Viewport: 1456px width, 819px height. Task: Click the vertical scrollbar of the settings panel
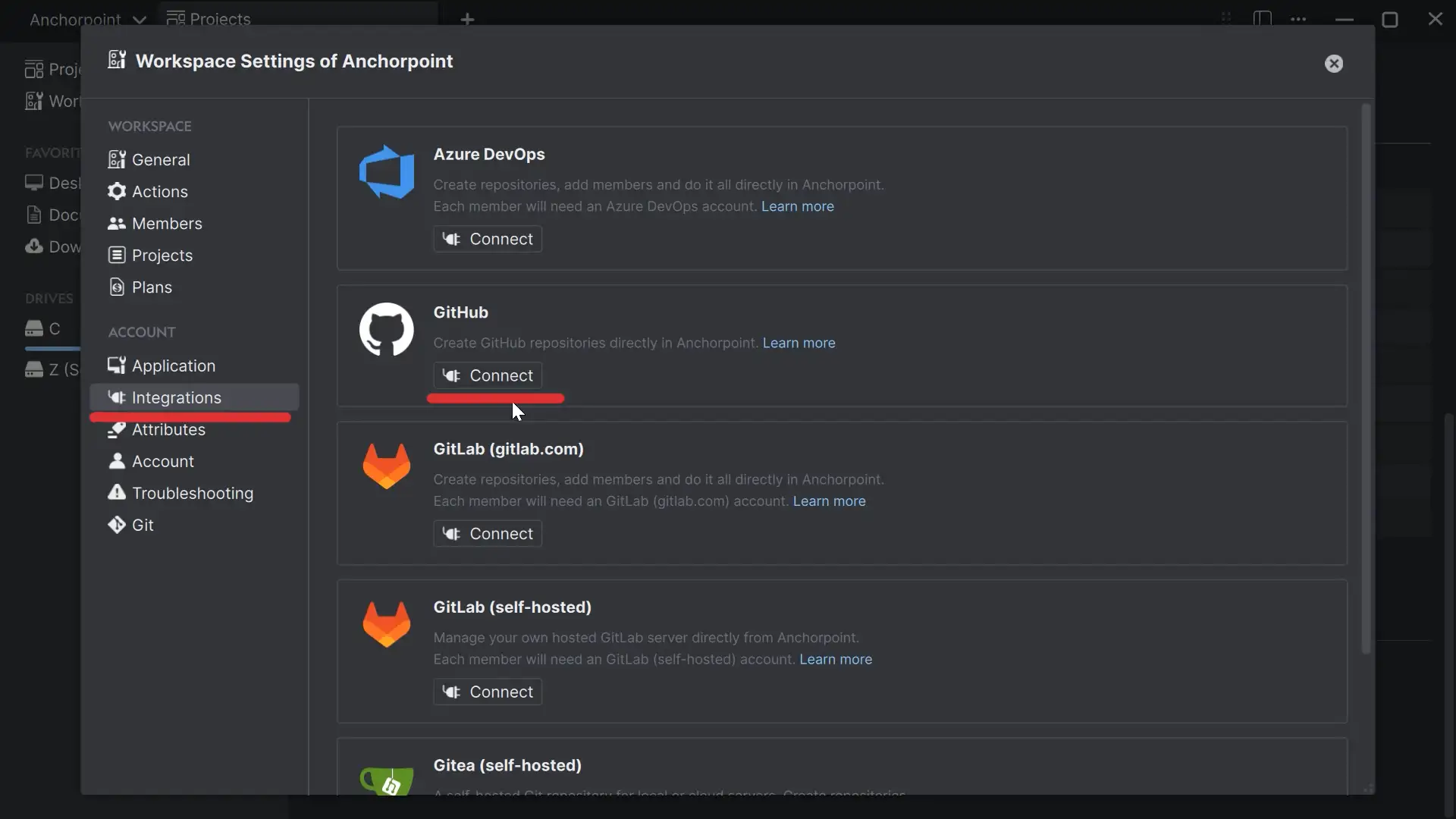[1367, 379]
